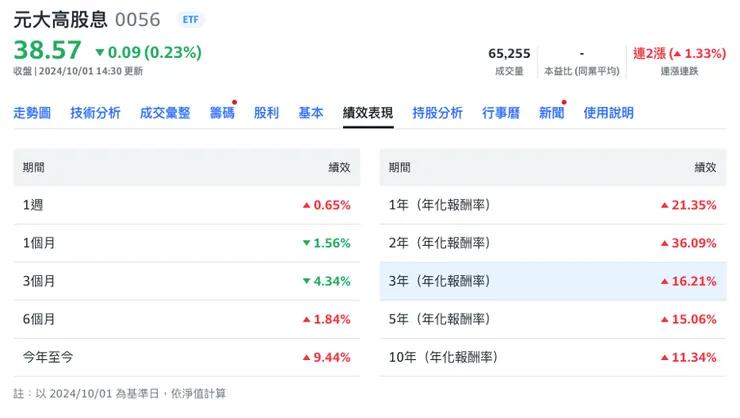Click the right table 績效 column header

706,167
